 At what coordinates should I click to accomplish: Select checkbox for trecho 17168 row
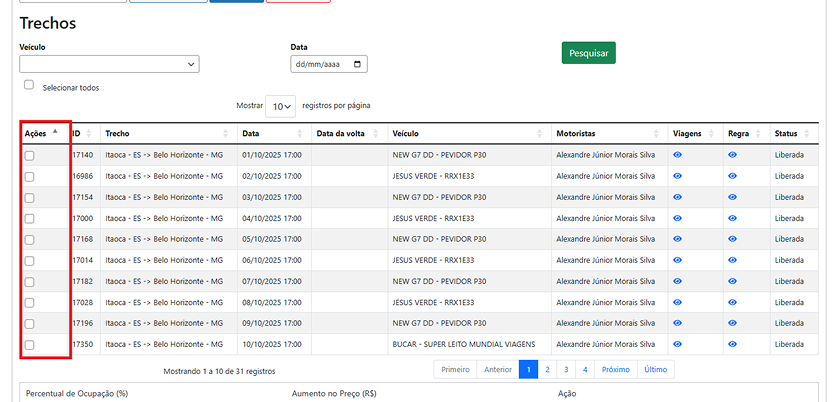(30, 239)
